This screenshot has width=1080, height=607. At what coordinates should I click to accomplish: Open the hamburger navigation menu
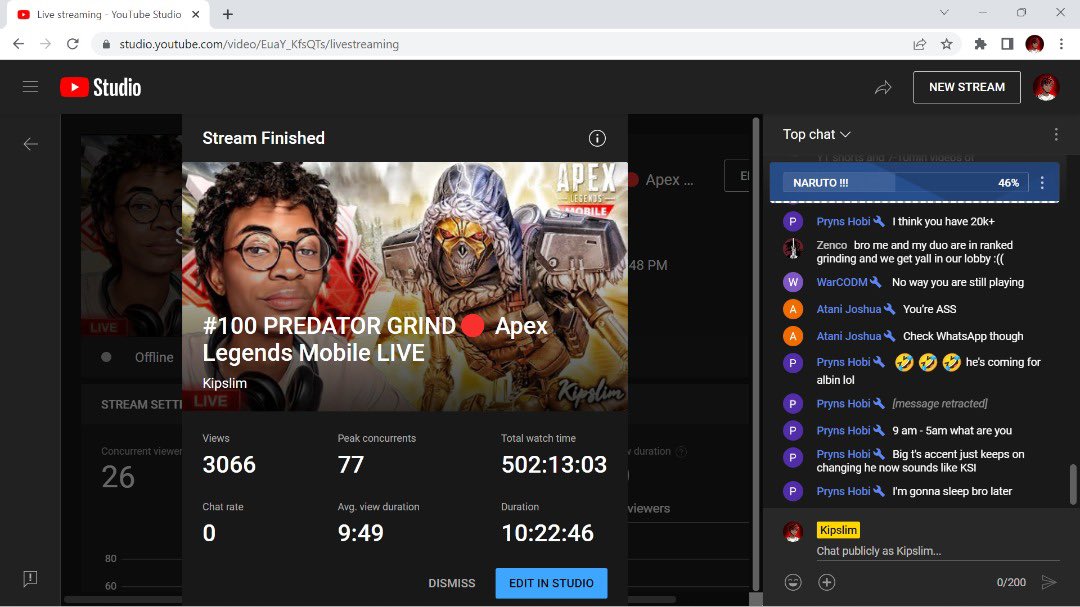[30, 87]
